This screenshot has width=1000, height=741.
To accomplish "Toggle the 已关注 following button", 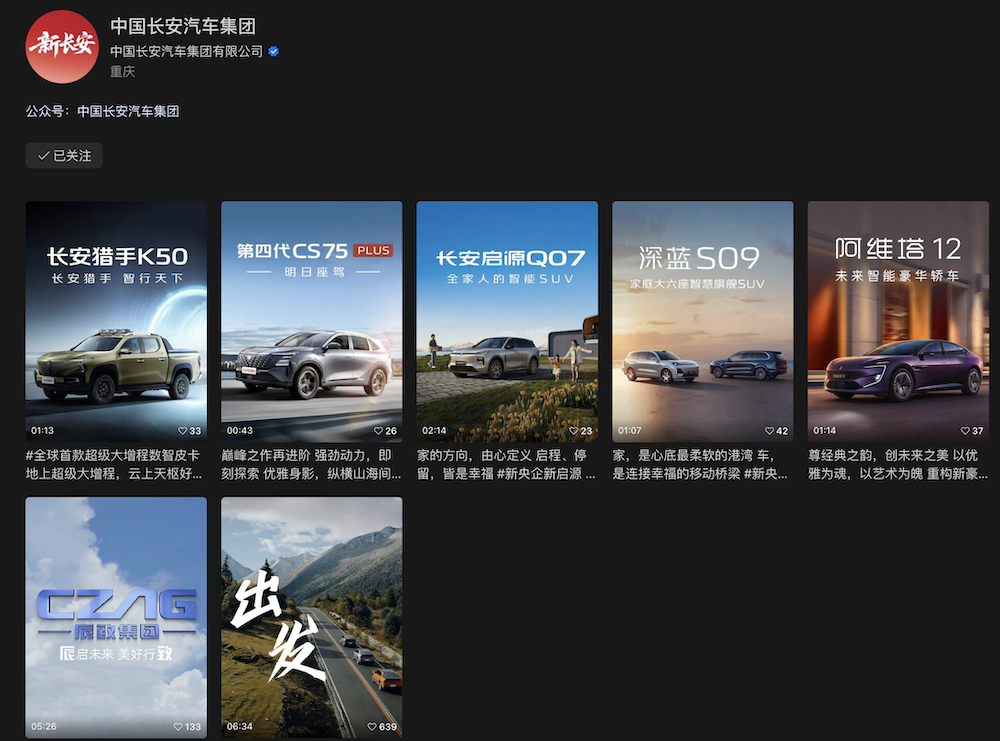I will 64,156.
